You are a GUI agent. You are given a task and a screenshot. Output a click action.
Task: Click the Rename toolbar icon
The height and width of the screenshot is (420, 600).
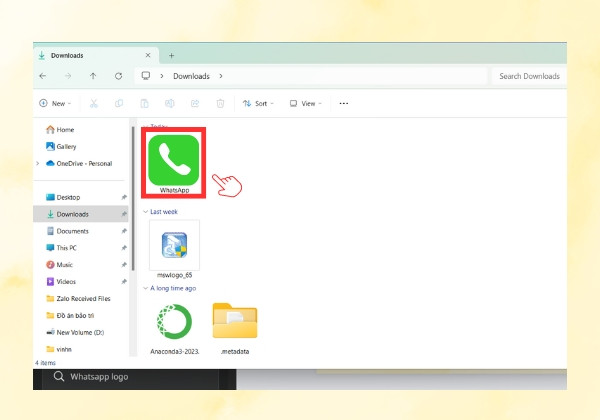point(170,103)
